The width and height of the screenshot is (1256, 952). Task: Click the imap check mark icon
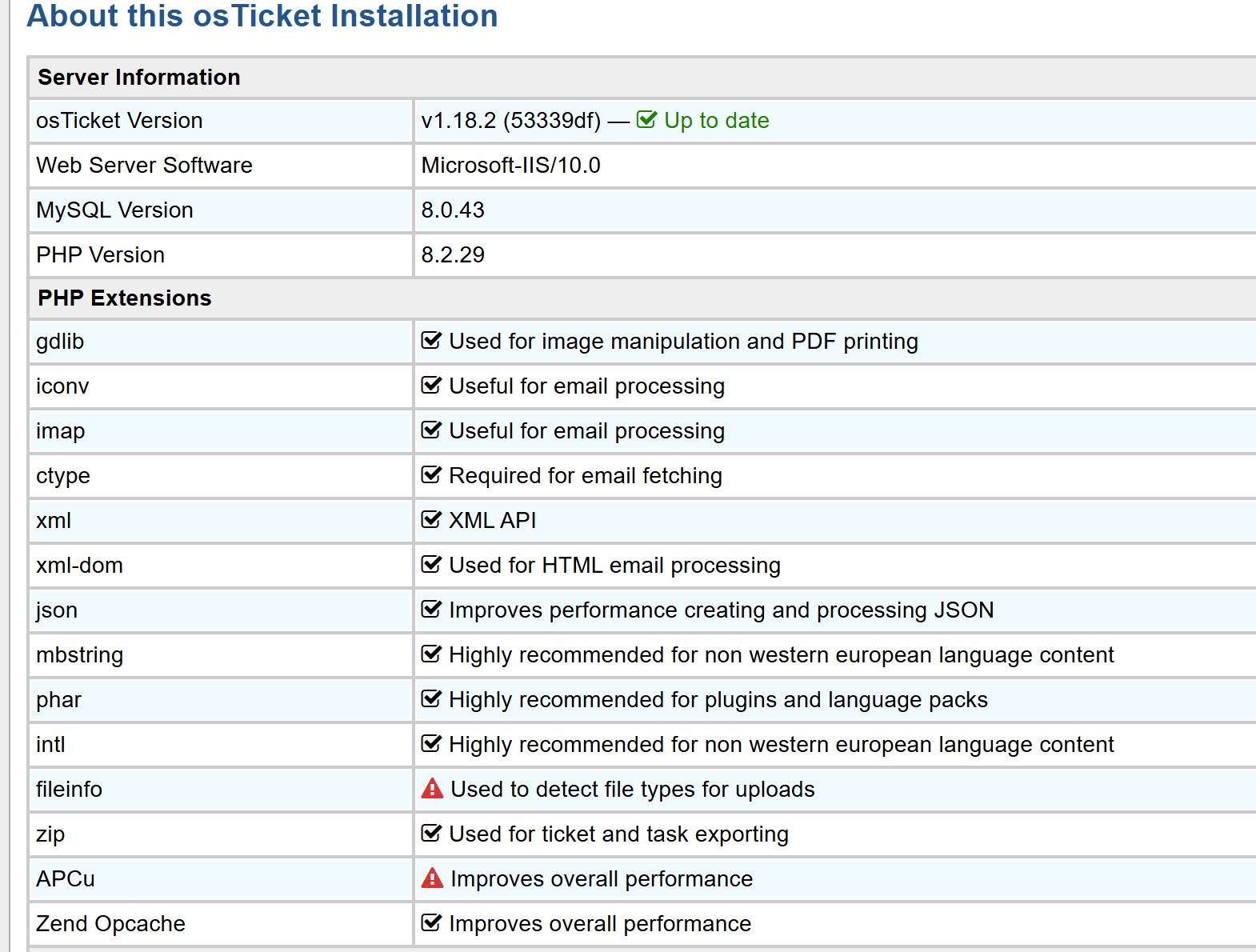coord(431,430)
